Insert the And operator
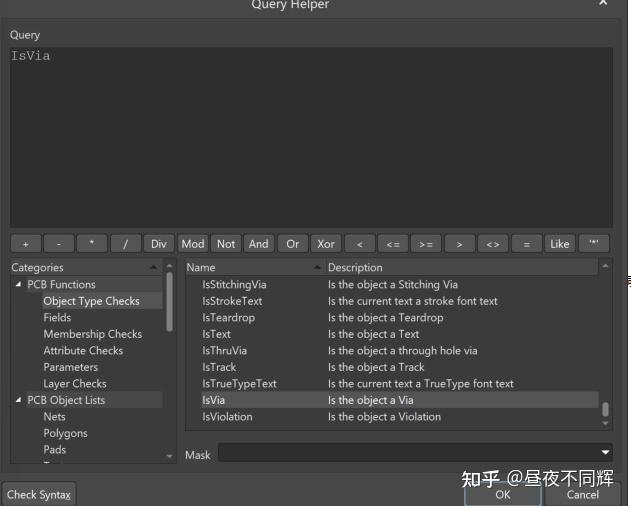This screenshot has width=631, height=506. tap(259, 244)
